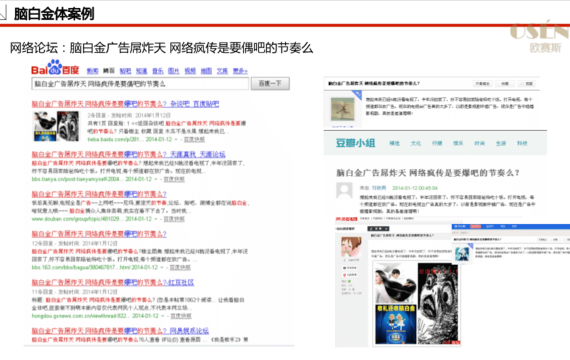Image resolution: width=570 pixels, height=360 pixels.
Task: Click the 豆瓣小组 logo
Action: click(355, 143)
